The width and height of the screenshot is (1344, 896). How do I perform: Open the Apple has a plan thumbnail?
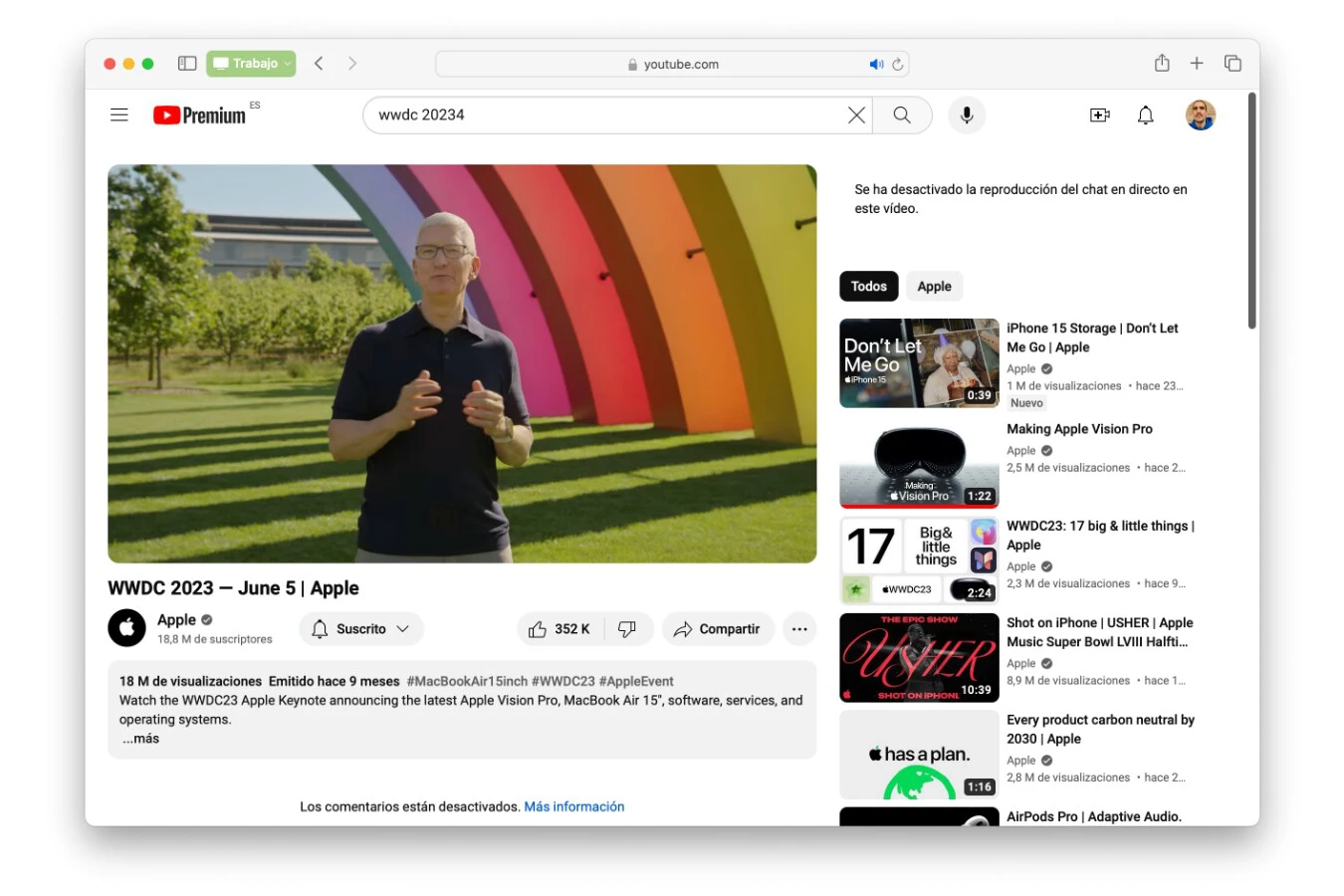pos(919,755)
